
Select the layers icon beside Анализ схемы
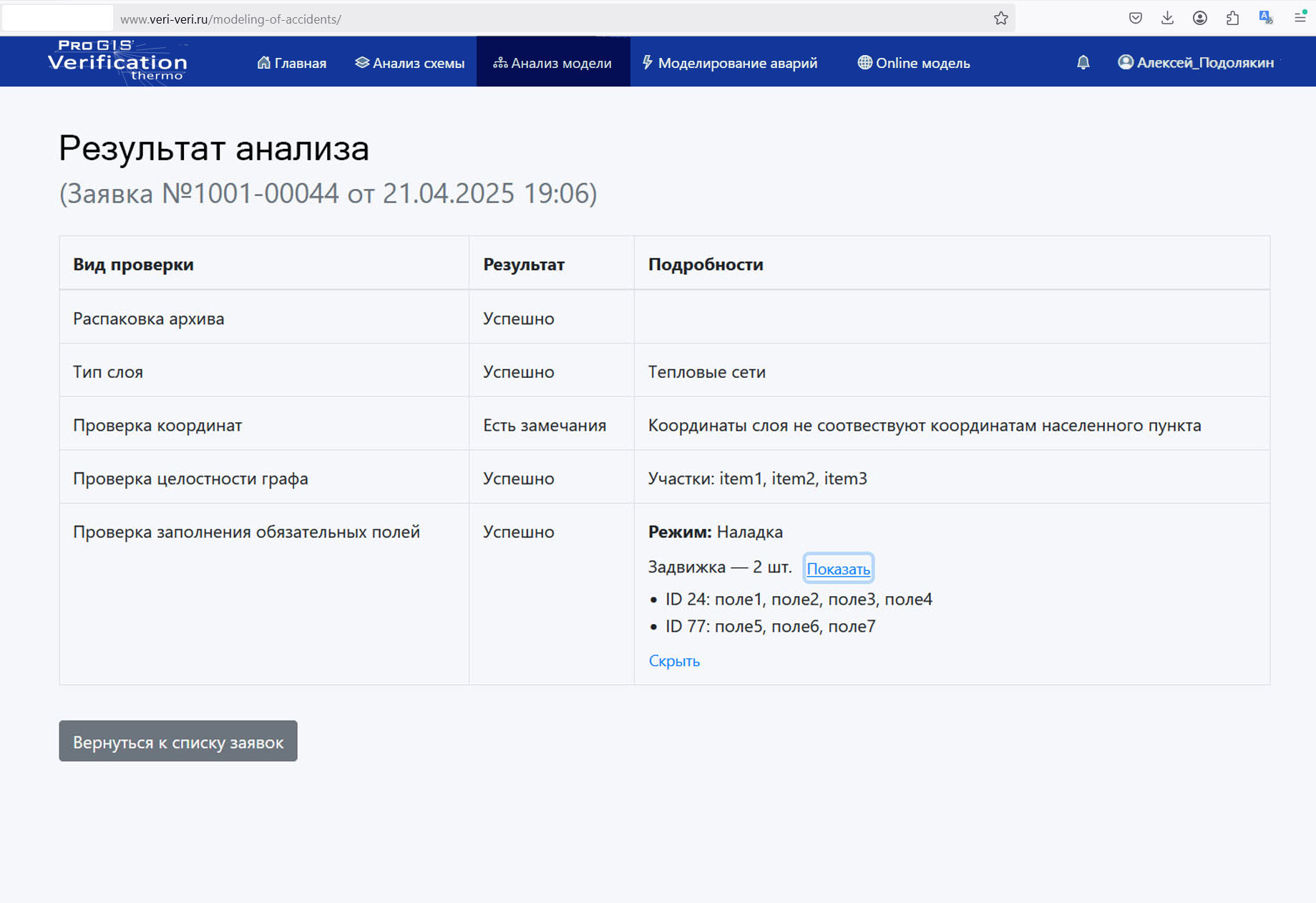pyautogui.click(x=361, y=62)
